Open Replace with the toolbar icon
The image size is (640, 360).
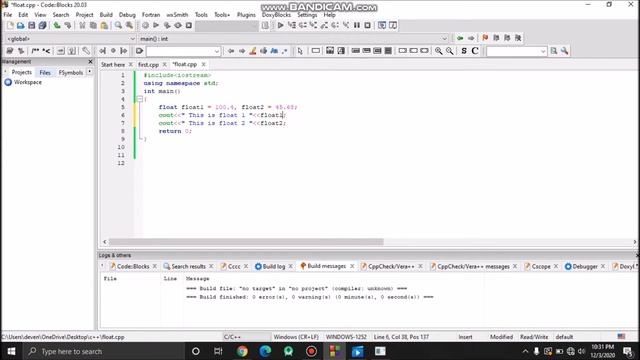[x=129, y=25]
